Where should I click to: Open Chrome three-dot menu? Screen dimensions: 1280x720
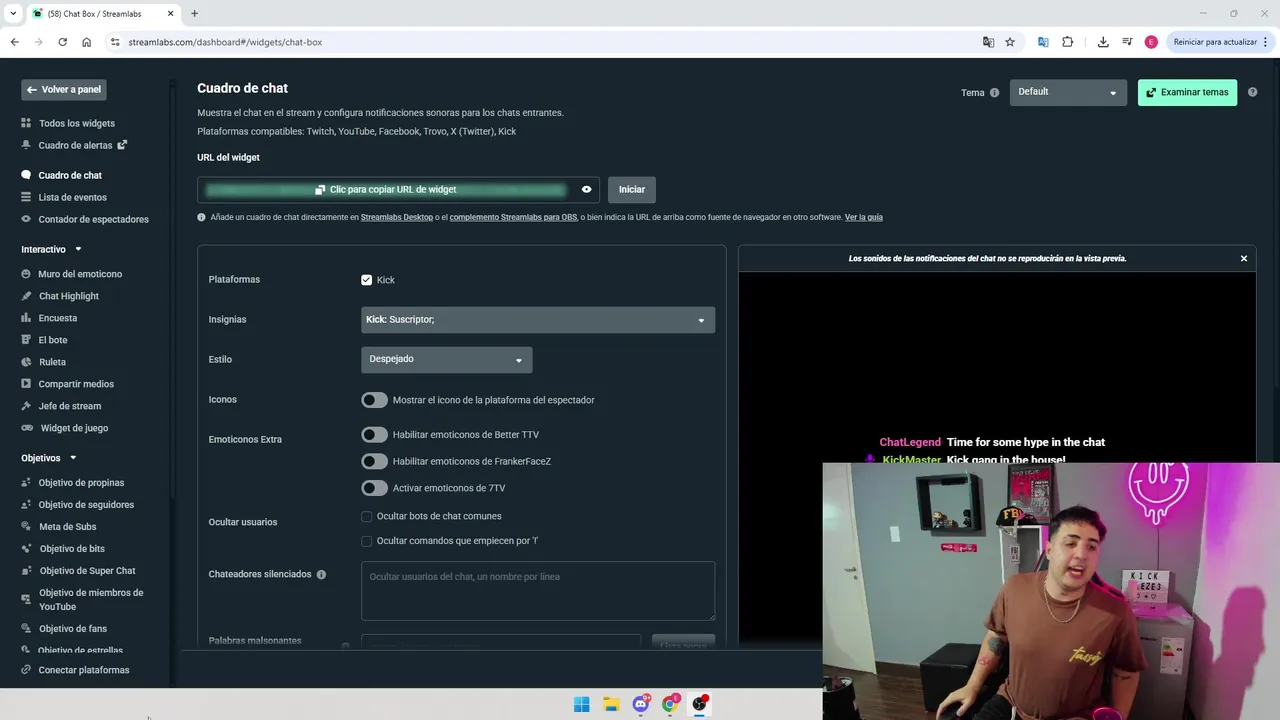[1266, 42]
